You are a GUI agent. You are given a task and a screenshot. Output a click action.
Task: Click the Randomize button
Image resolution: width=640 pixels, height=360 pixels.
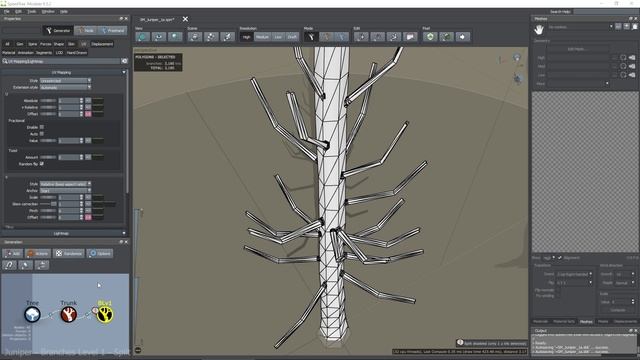coord(69,253)
